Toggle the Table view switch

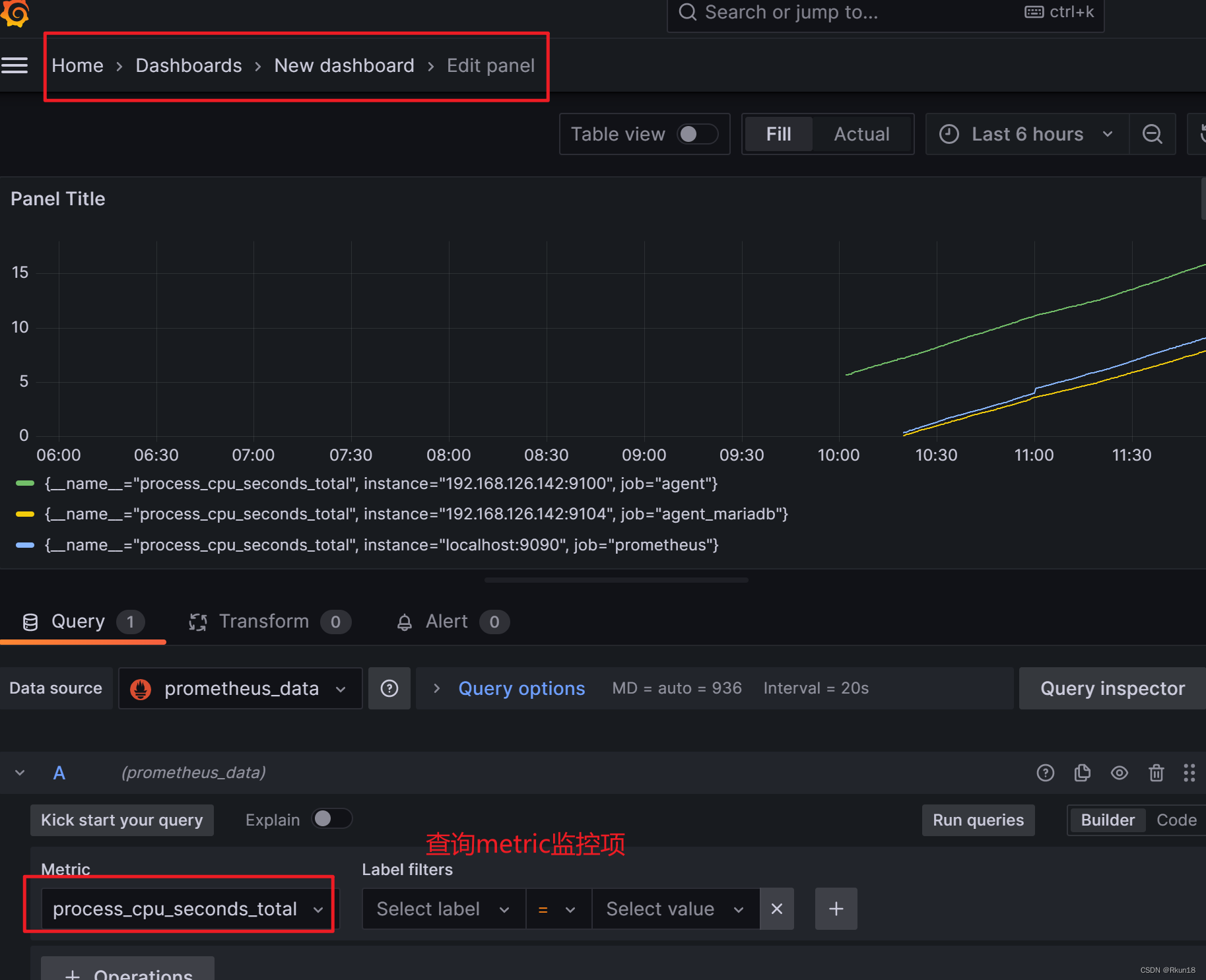click(698, 134)
